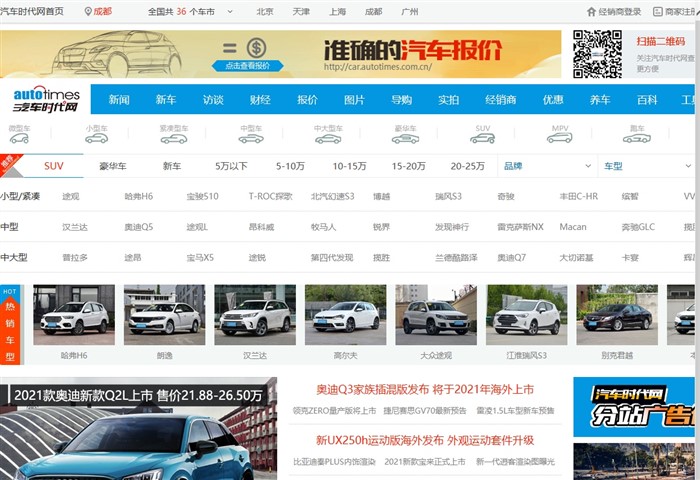Viewport: 700px width, 480px height.
Task: Choose 北京 city link
Action: [265, 12]
